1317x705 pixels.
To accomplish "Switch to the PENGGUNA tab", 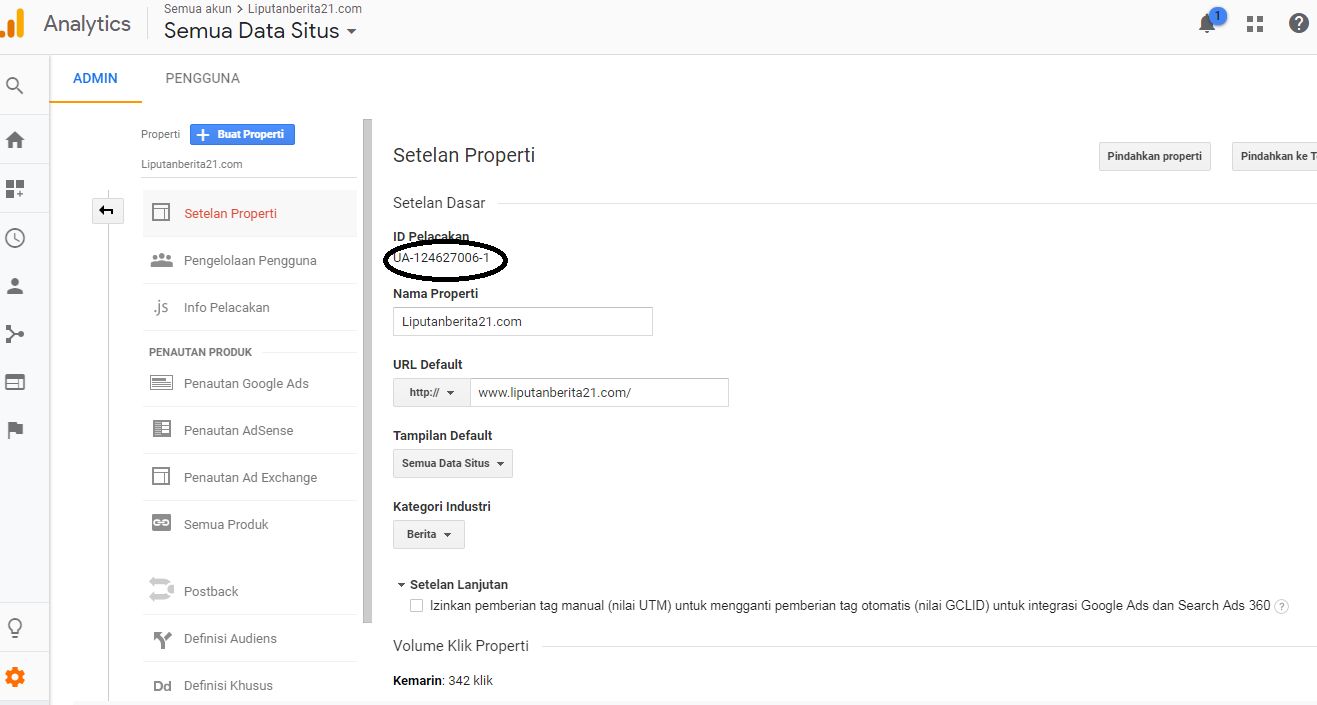I will pos(202,77).
